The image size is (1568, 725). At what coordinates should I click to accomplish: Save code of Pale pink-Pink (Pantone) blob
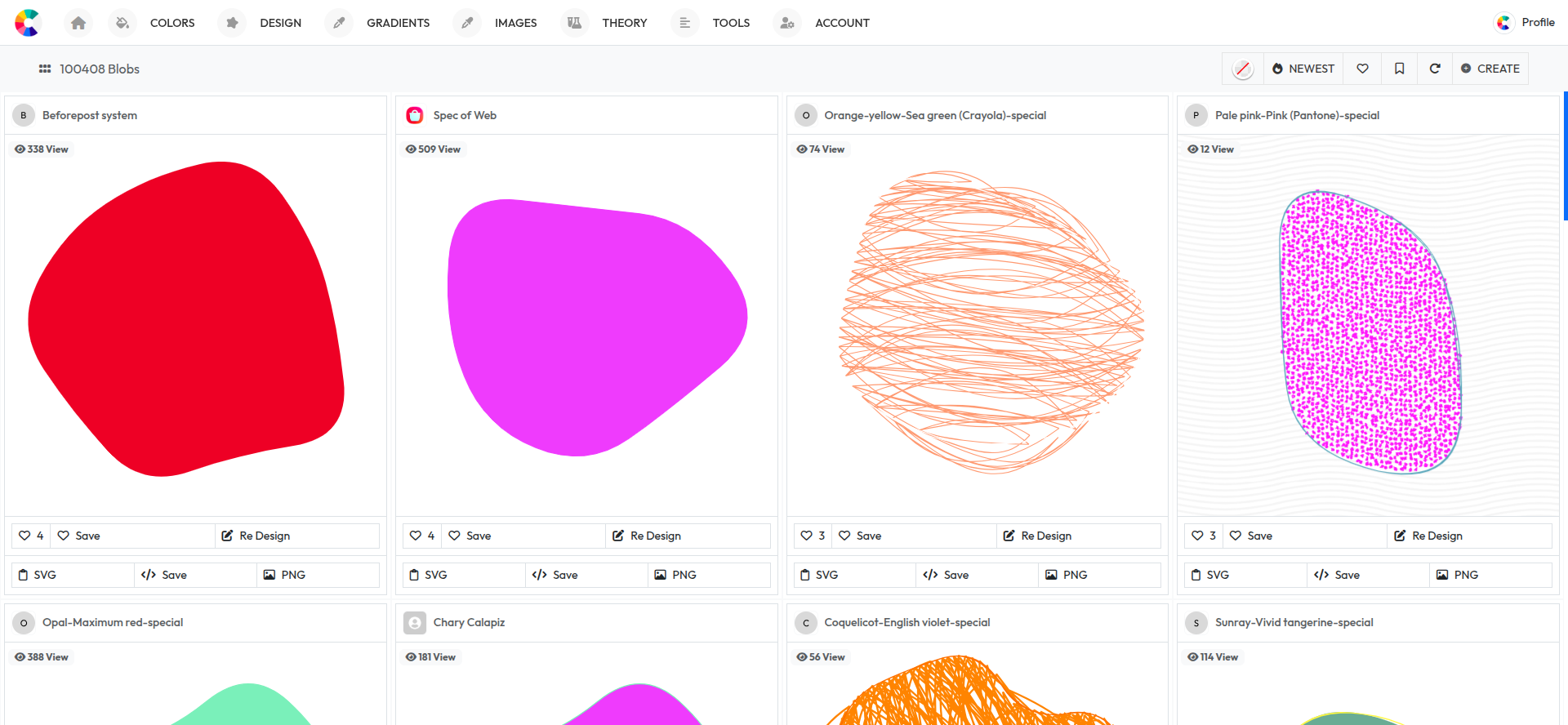coord(1368,575)
